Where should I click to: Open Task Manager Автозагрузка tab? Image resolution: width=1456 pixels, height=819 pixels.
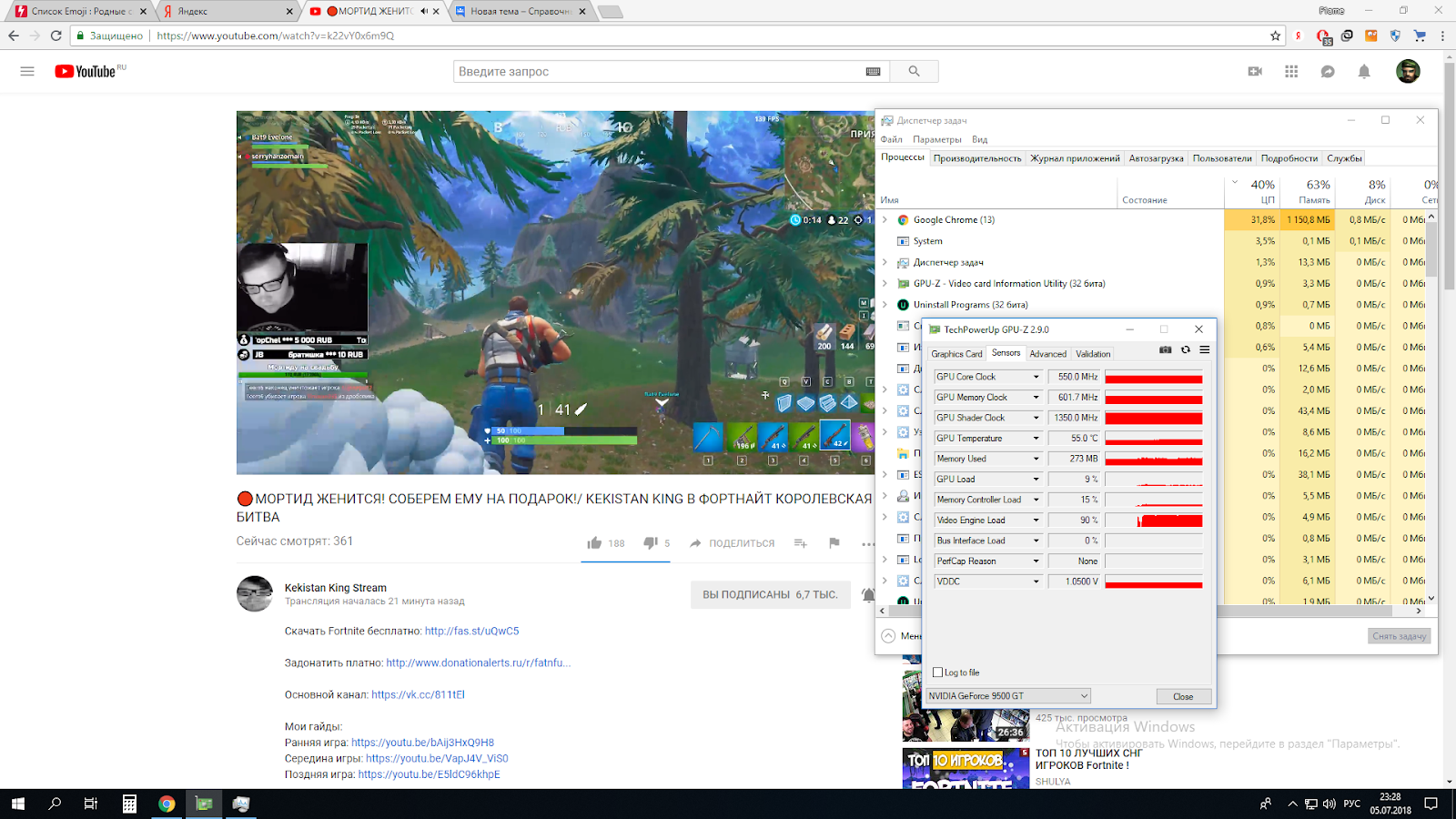pyautogui.click(x=1157, y=158)
